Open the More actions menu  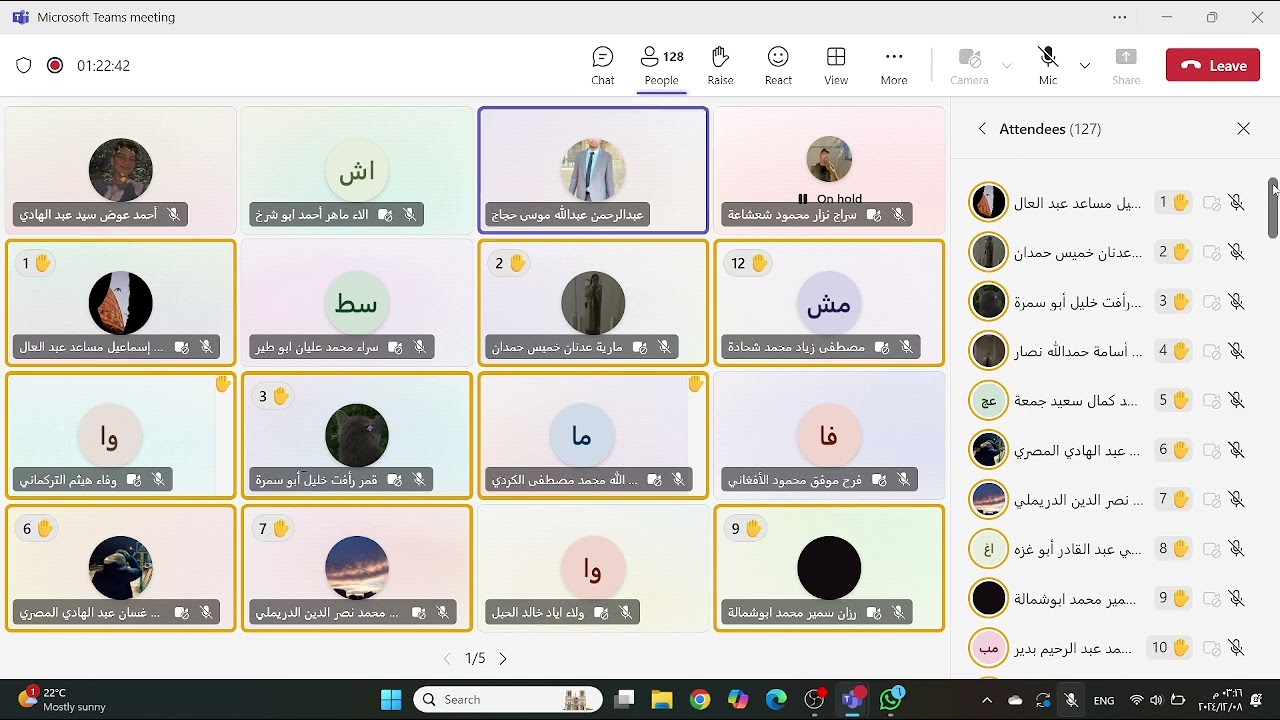click(x=894, y=65)
